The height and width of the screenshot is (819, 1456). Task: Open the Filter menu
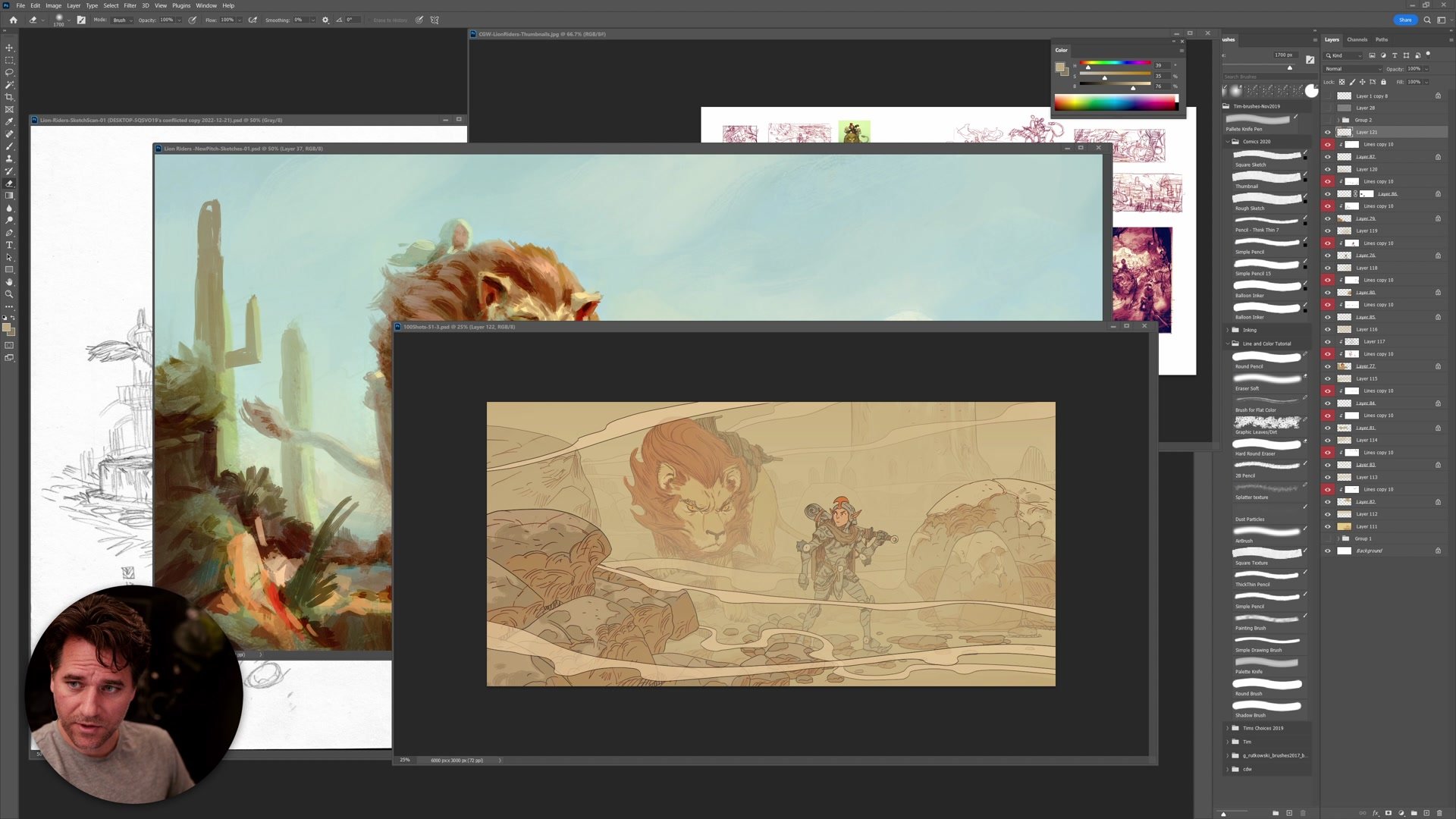tap(130, 5)
